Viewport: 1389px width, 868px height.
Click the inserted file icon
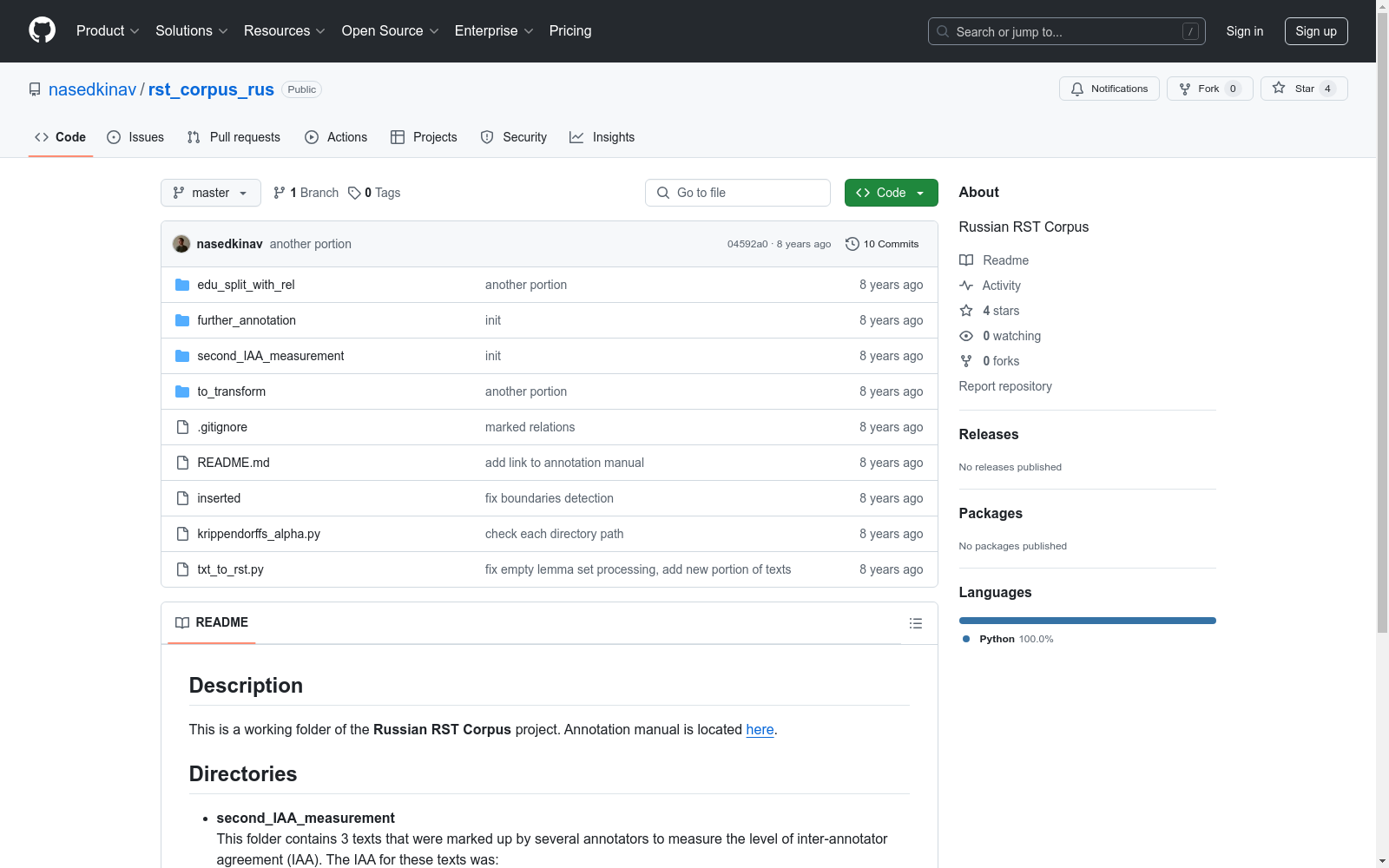(x=182, y=498)
